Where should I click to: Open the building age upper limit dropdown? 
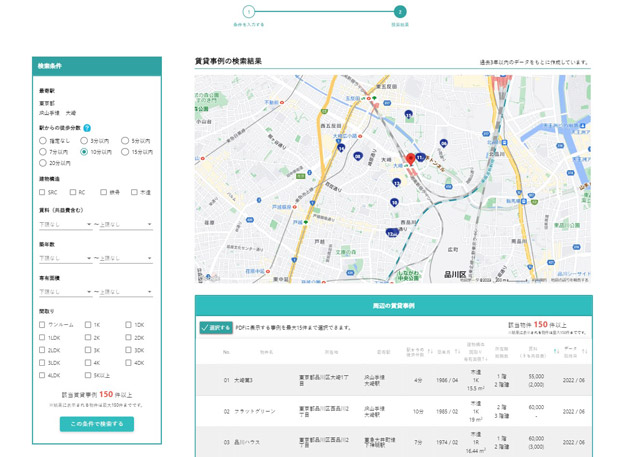tap(126, 258)
